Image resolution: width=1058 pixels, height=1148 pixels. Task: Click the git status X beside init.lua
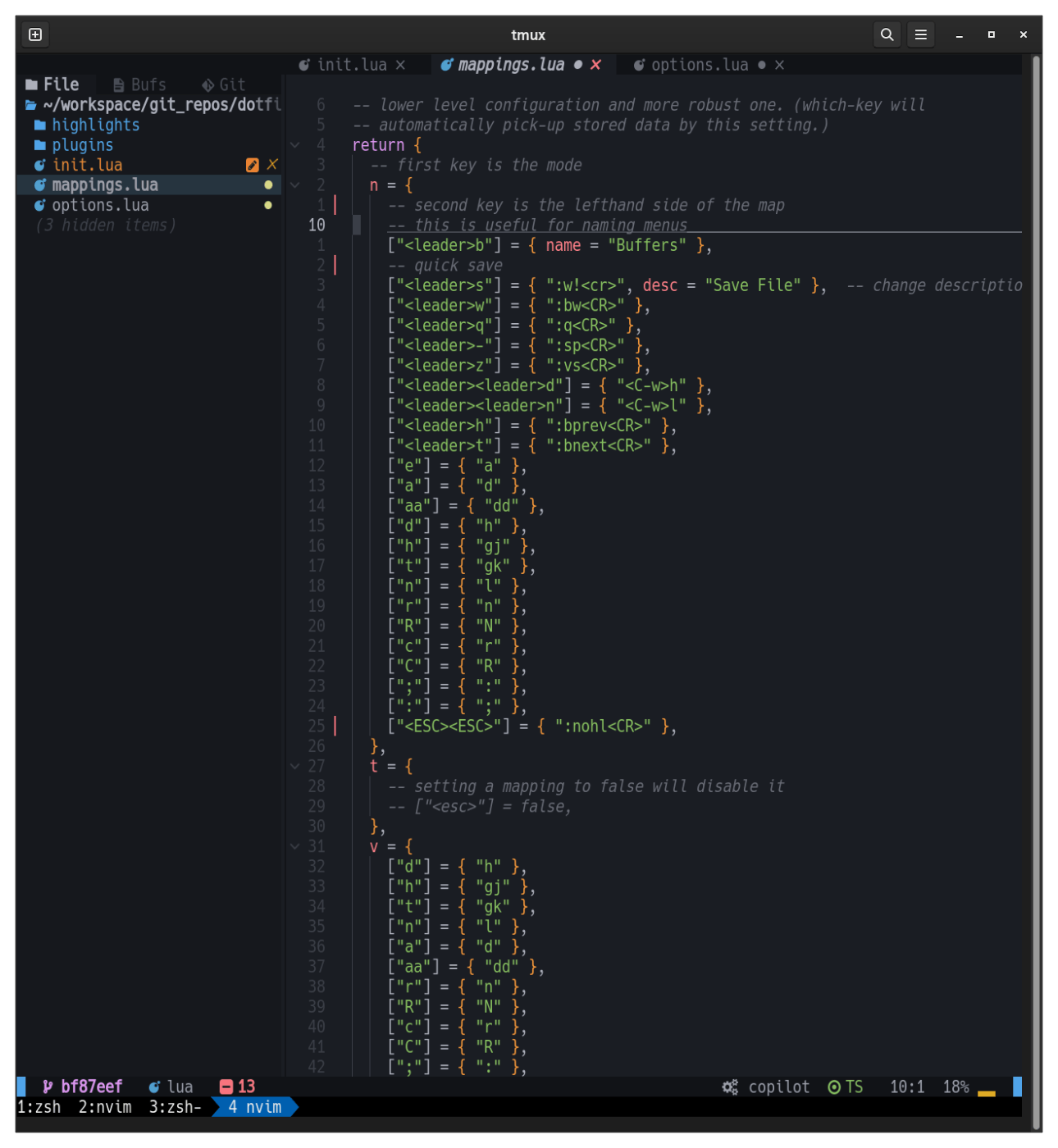point(272,165)
